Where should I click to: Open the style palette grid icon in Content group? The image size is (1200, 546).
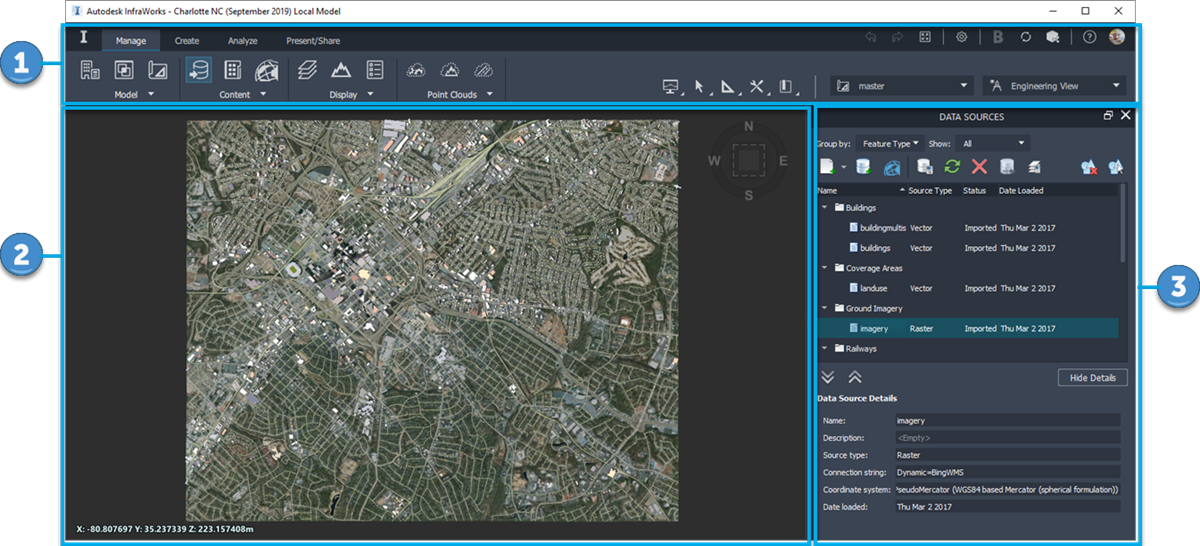pyautogui.click(x=233, y=70)
